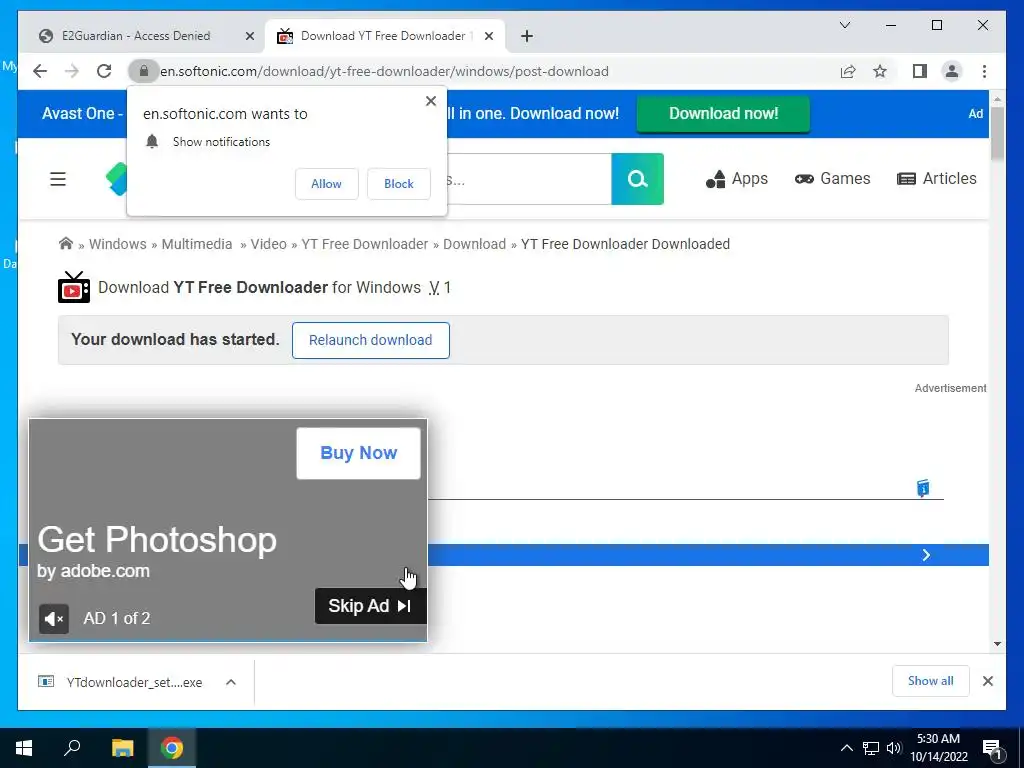Skip the Photoshop video ad
Screen dimensions: 1024x768
[x=370, y=606]
